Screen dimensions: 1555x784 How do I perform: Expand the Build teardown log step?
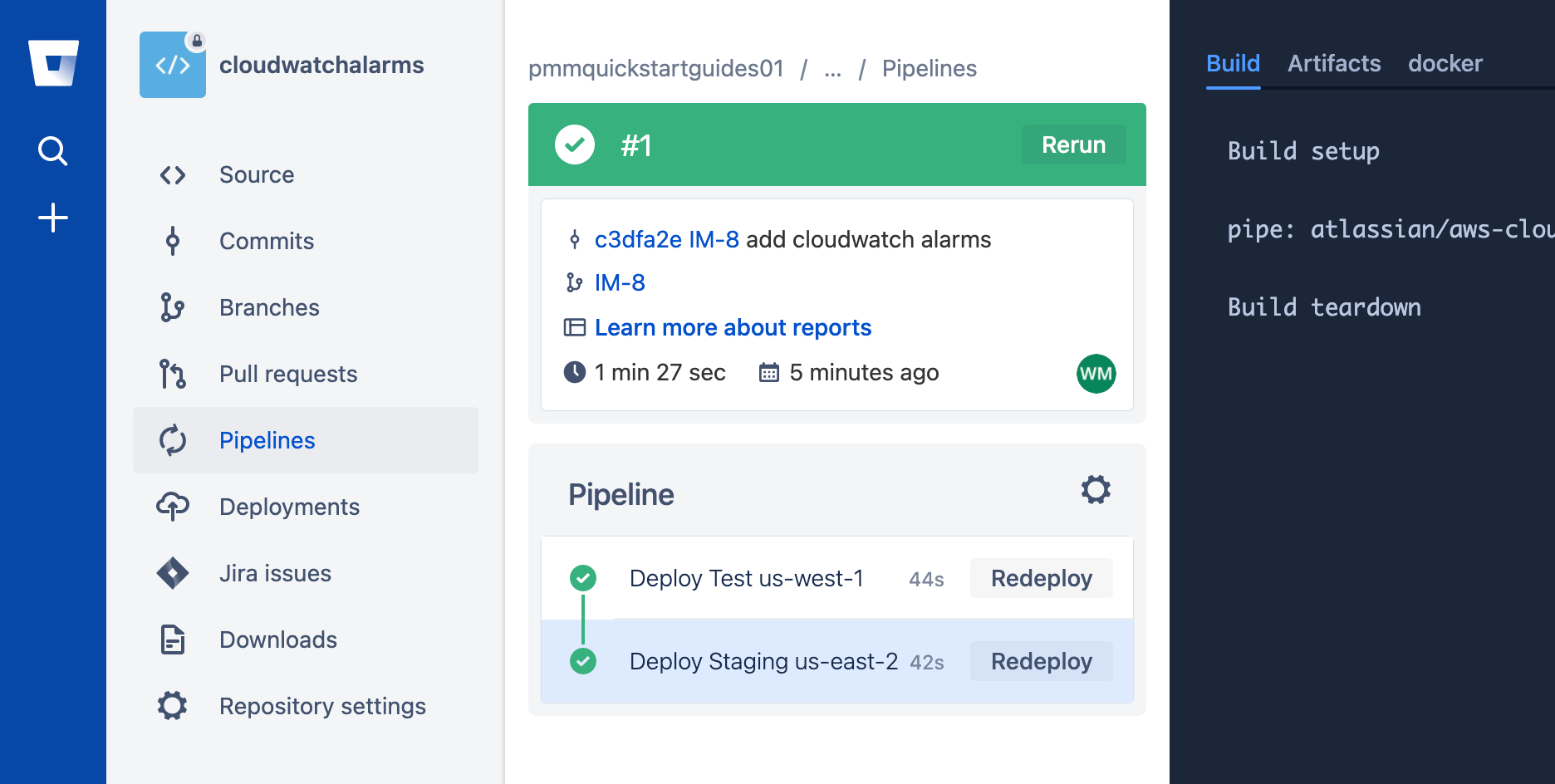[x=1324, y=307]
